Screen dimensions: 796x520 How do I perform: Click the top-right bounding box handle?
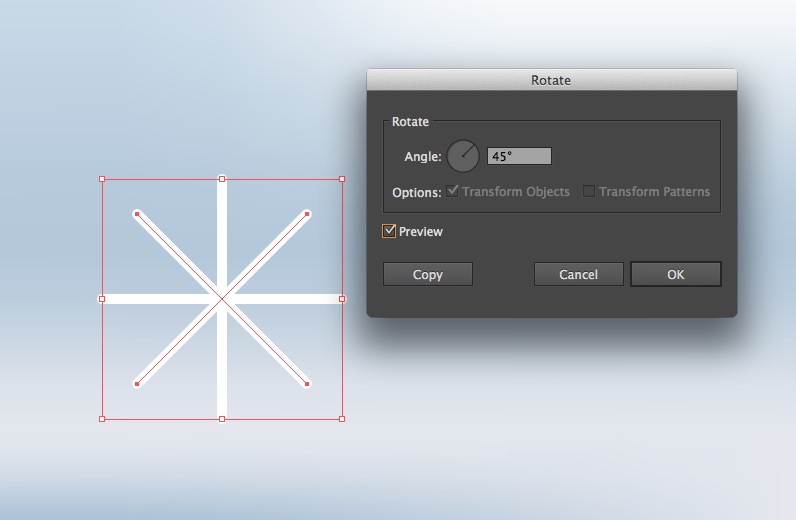coord(342,179)
